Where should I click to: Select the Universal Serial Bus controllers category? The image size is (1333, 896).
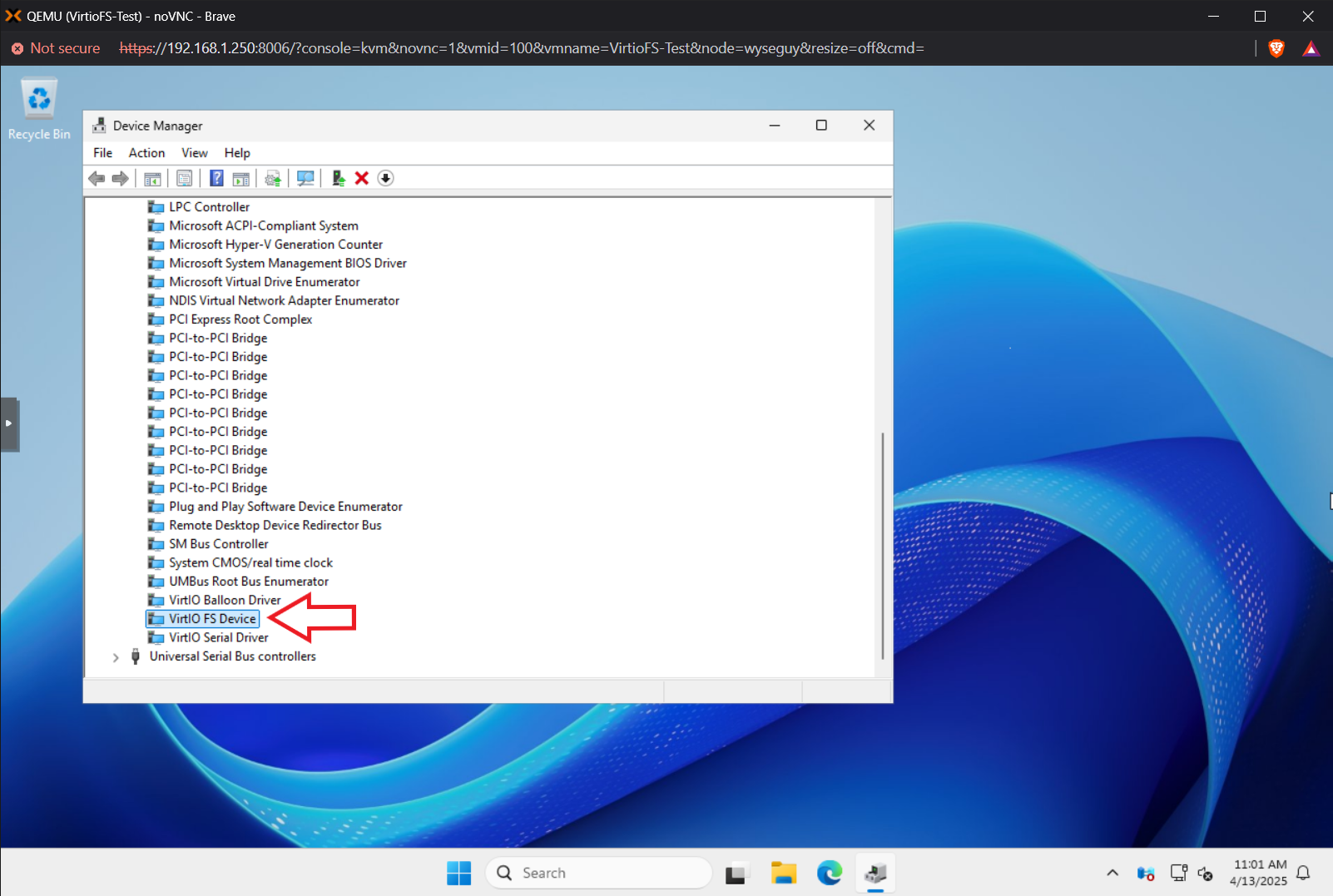click(x=233, y=656)
